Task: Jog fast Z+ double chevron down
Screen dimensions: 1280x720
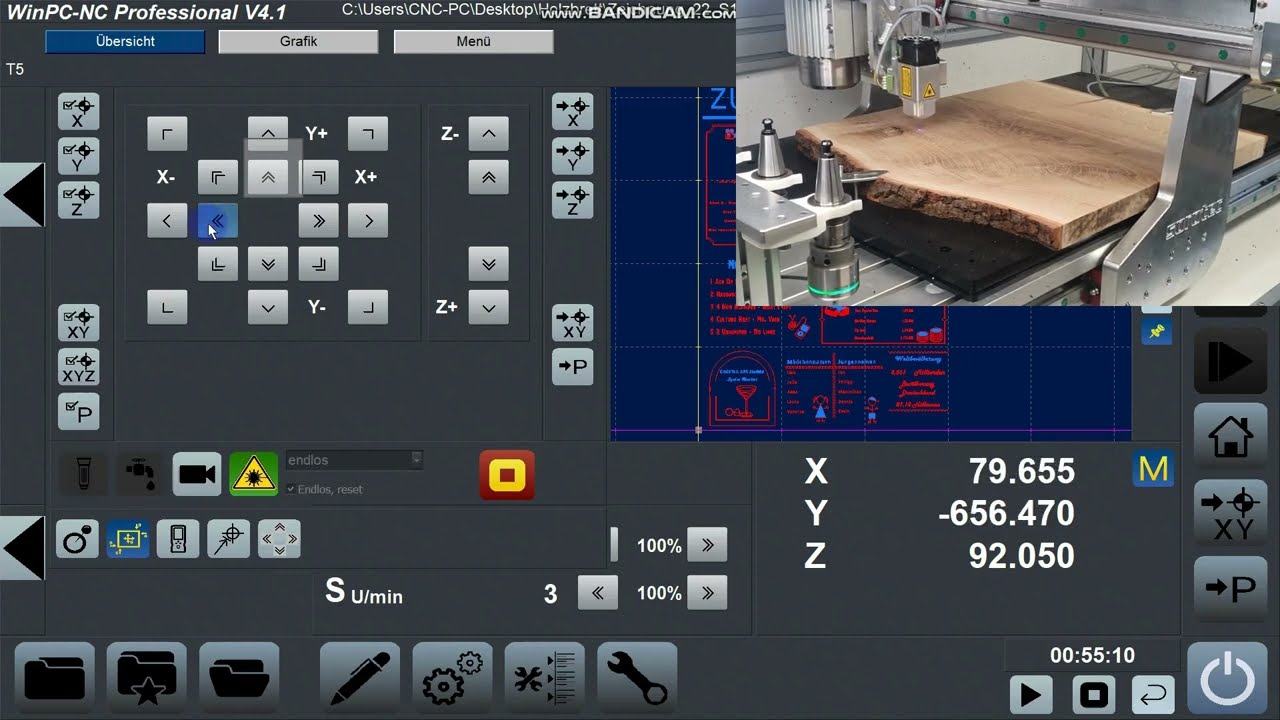Action: [488, 264]
